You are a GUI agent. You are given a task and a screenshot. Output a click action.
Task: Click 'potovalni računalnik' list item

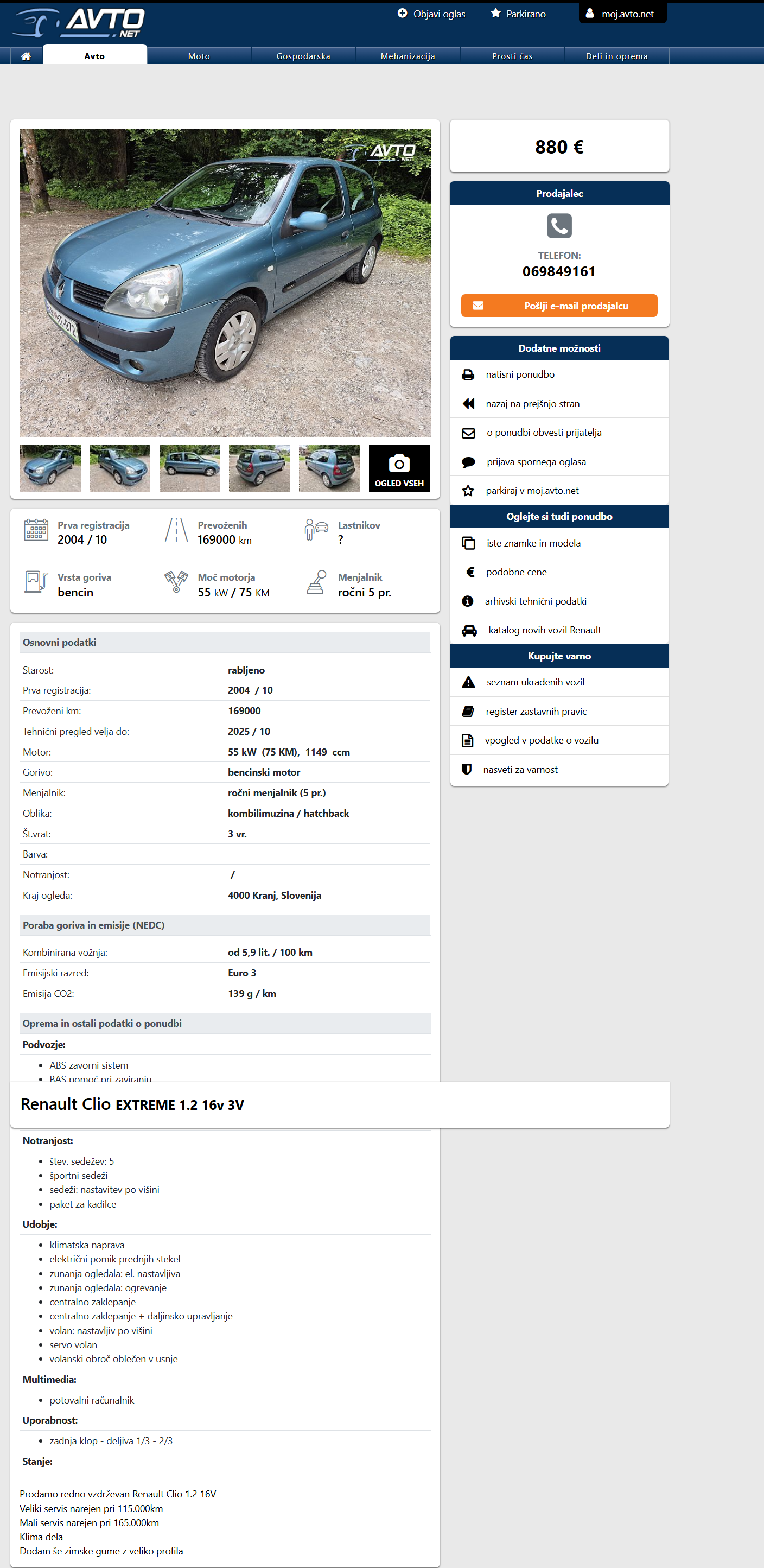(x=92, y=1400)
